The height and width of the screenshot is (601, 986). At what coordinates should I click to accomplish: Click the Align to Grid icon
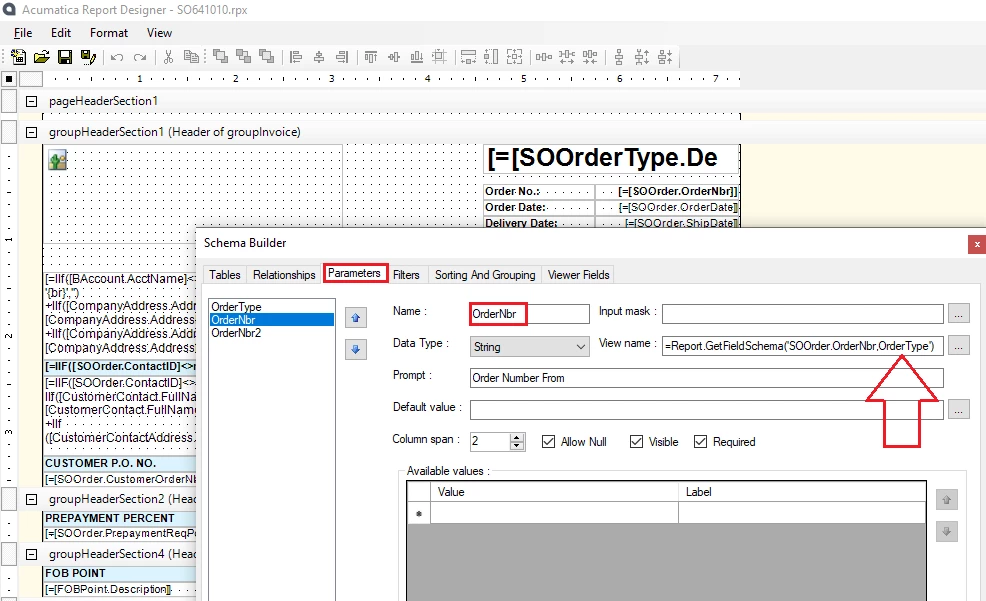tap(439, 57)
